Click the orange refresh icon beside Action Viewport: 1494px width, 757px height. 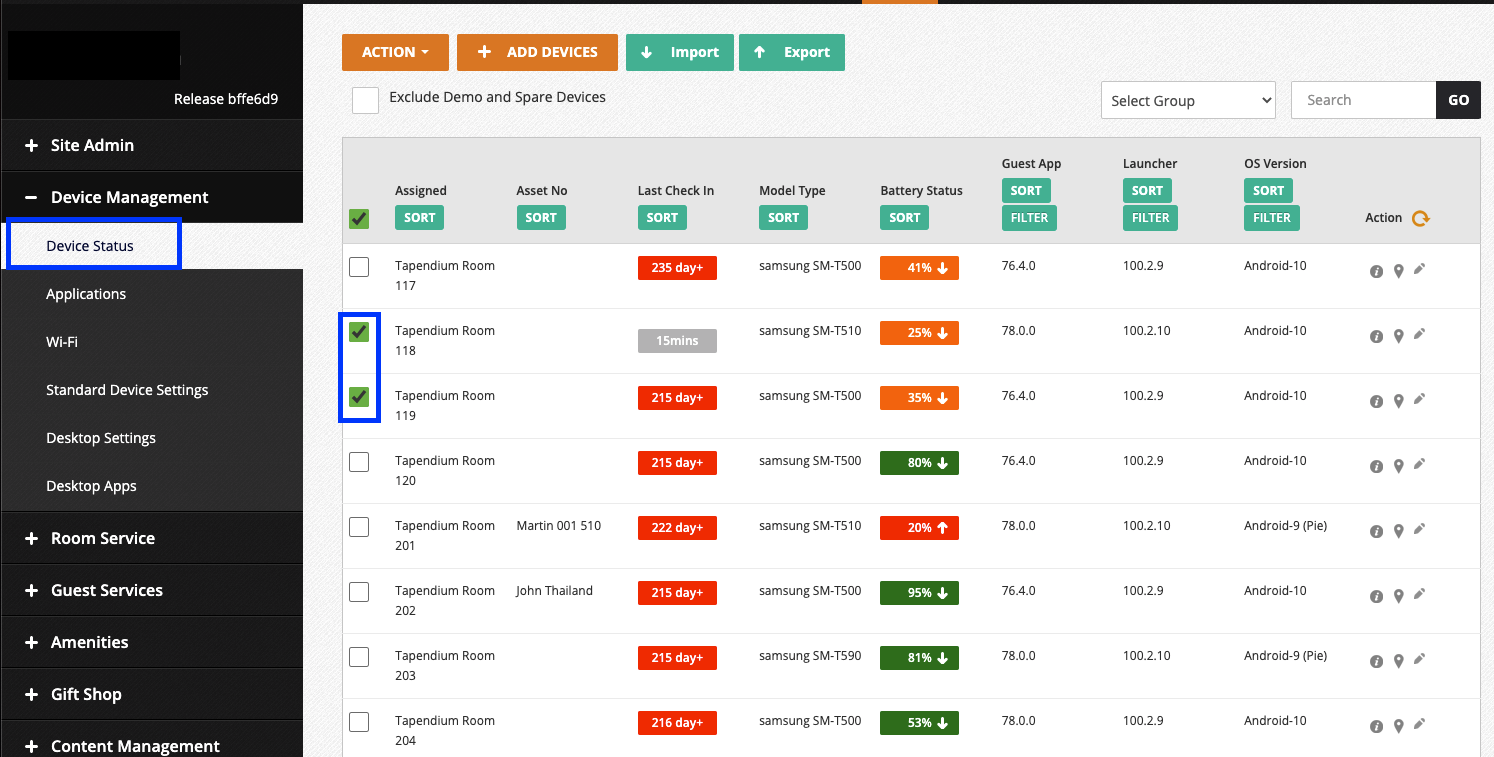pyautogui.click(x=1420, y=218)
